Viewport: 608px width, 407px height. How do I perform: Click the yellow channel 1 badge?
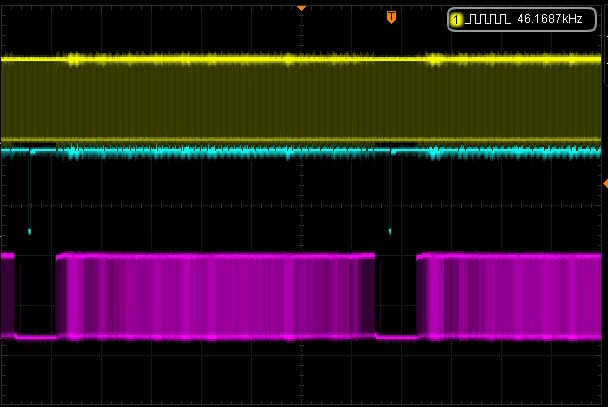coord(456,19)
